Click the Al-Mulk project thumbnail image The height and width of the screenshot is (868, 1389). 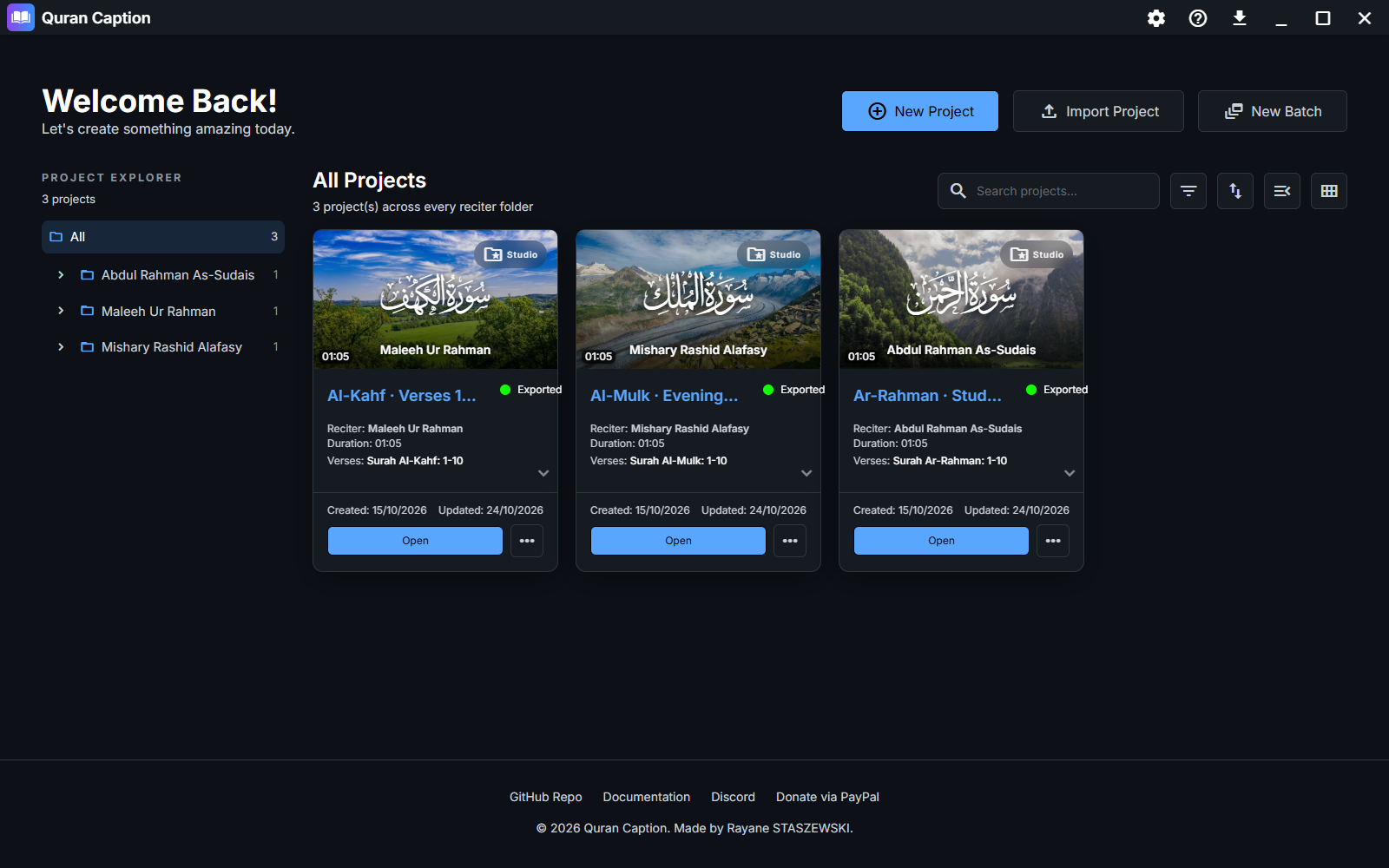pyautogui.click(x=698, y=299)
